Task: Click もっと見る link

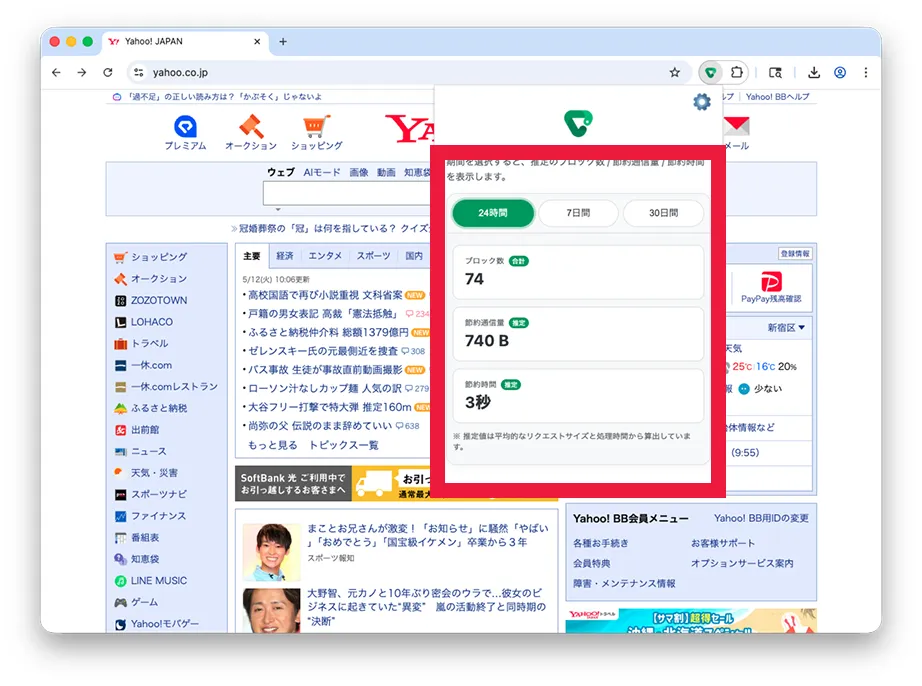Action: click(x=272, y=446)
